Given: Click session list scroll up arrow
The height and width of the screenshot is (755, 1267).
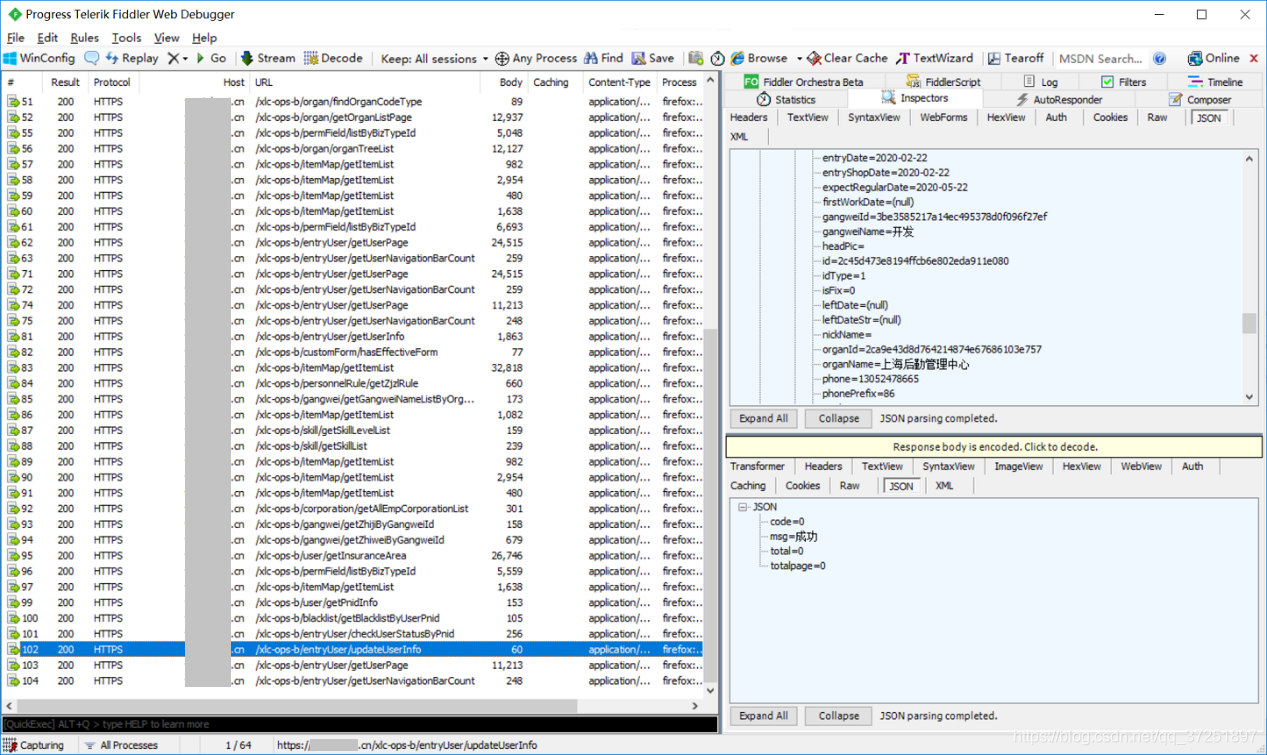Looking at the screenshot, I should [x=711, y=81].
